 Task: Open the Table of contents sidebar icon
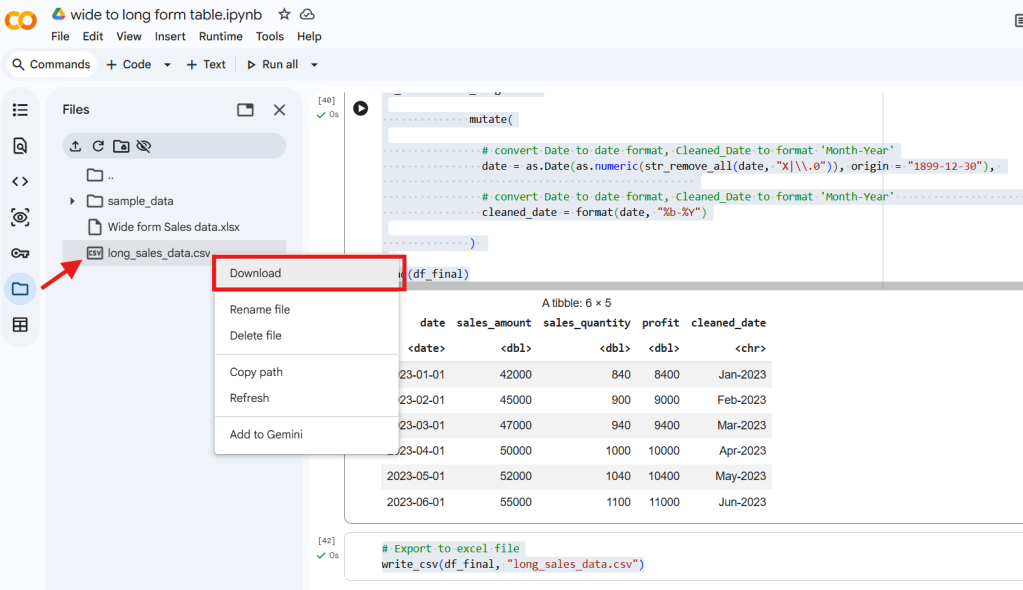pos(20,110)
